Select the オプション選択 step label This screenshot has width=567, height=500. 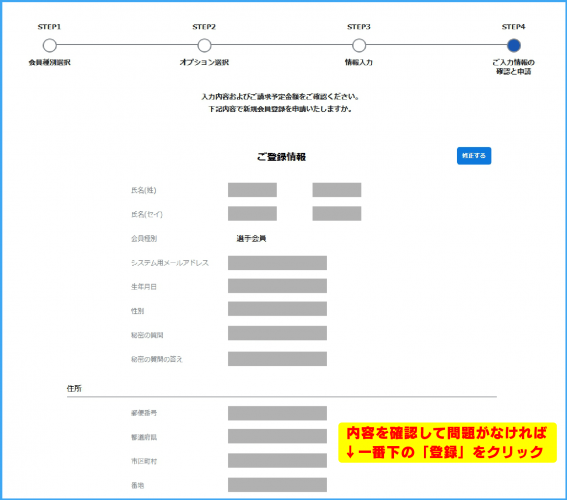coord(204,63)
